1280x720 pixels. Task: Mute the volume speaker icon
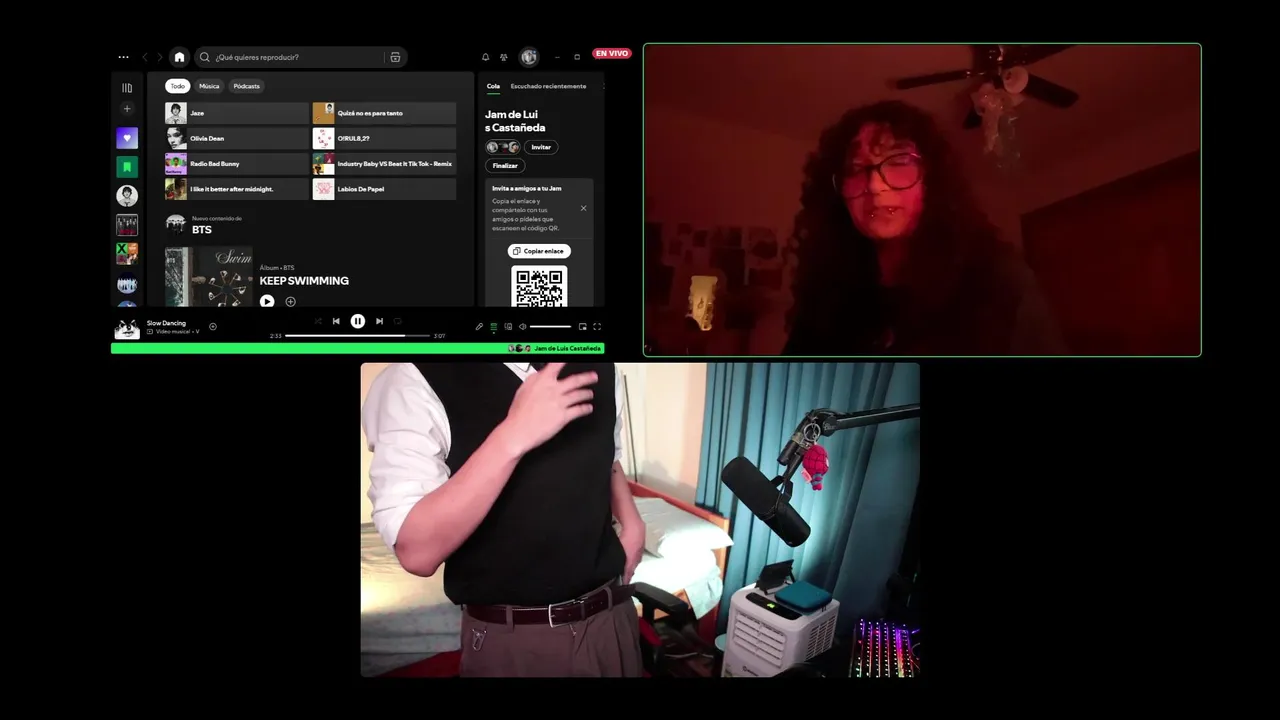click(522, 326)
